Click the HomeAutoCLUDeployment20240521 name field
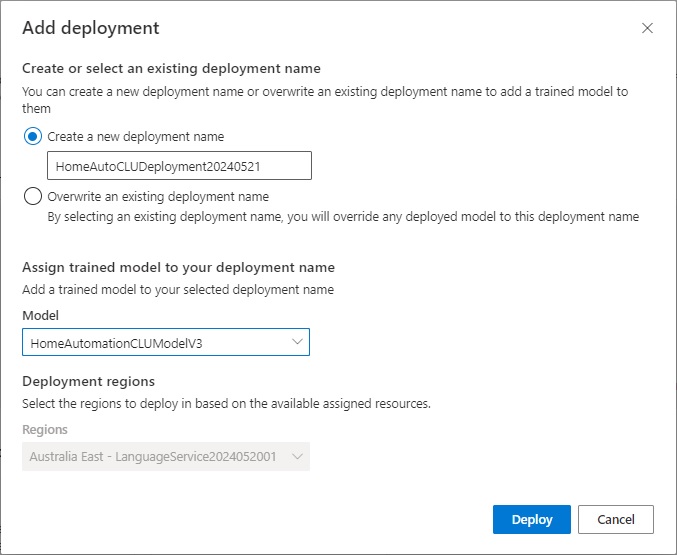Screen dimensions: 677x555 [179, 166]
